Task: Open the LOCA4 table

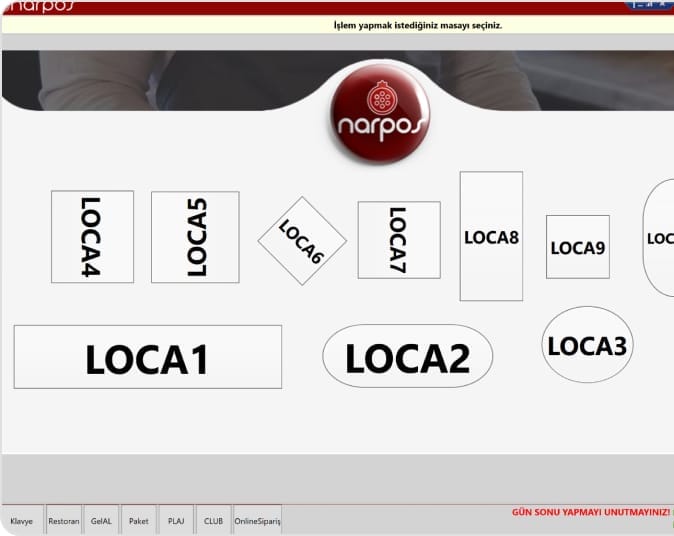Action: [x=92, y=237]
